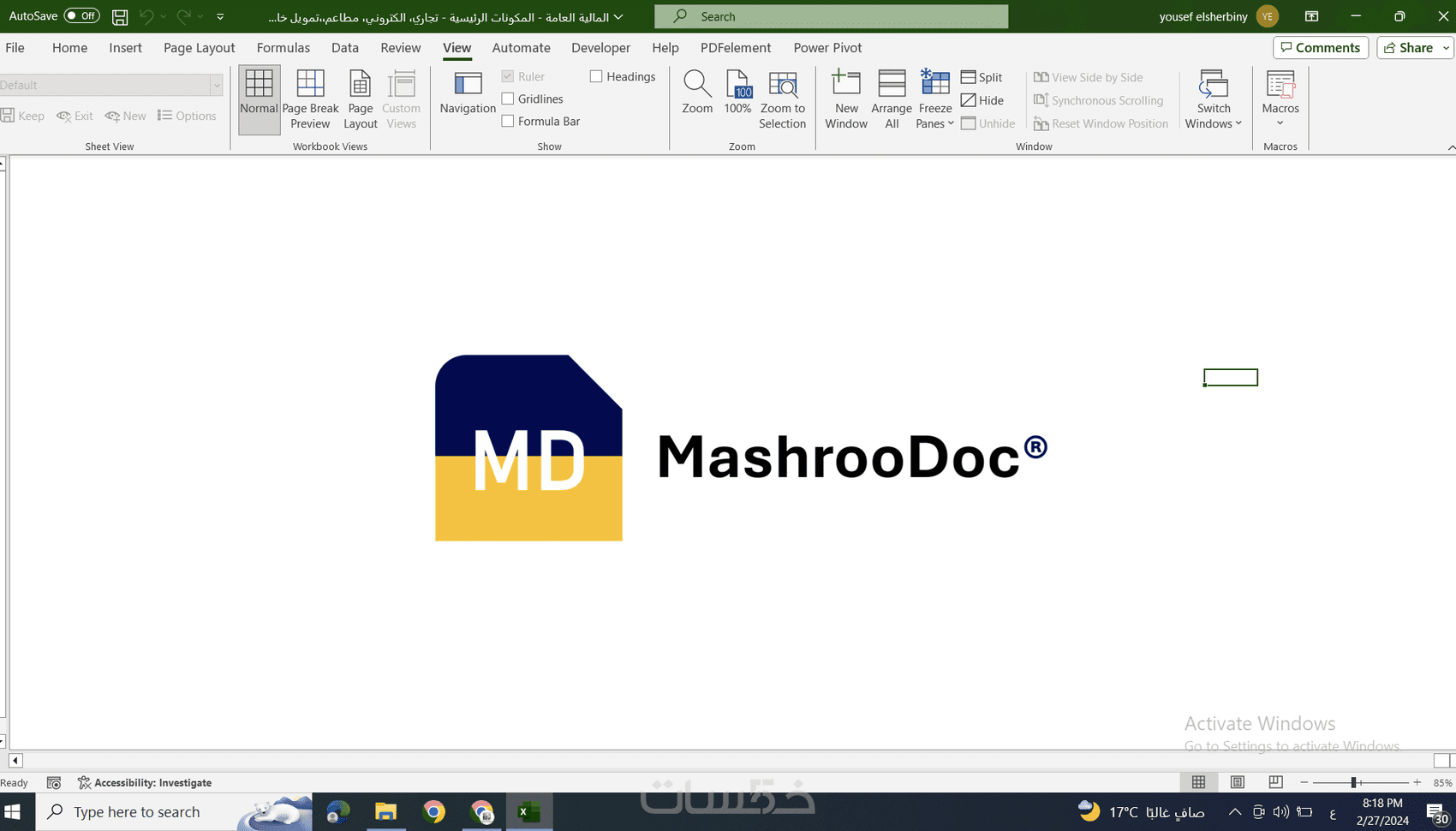Image resolution: width=1456 pixels, height=831 pixels.
Task: Launch Chrome from the taskbar
Action: coord(434,811)
